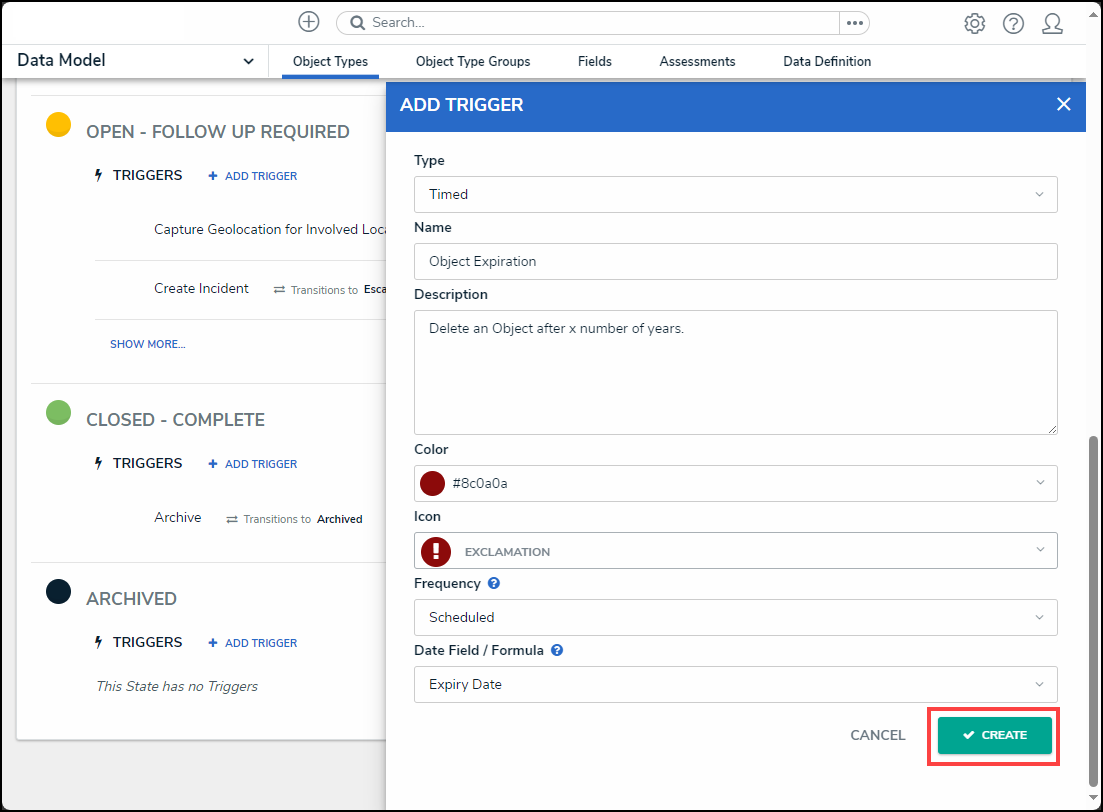This screenshot has height=812, width=1103.
Task: Open the Frequency dropdown showing Scheduled
Action: [735, 617]
